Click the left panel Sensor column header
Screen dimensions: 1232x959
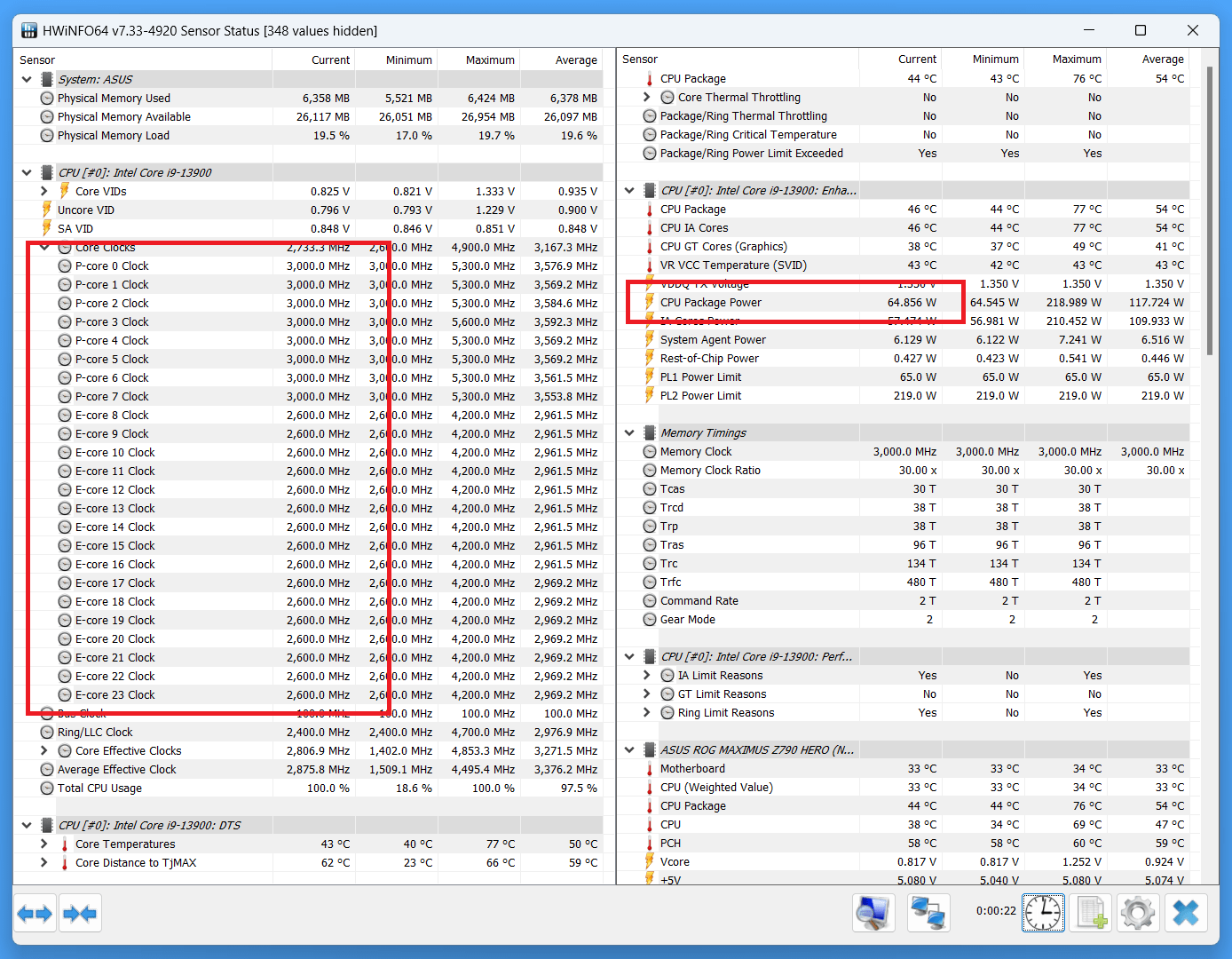point(143,59)
